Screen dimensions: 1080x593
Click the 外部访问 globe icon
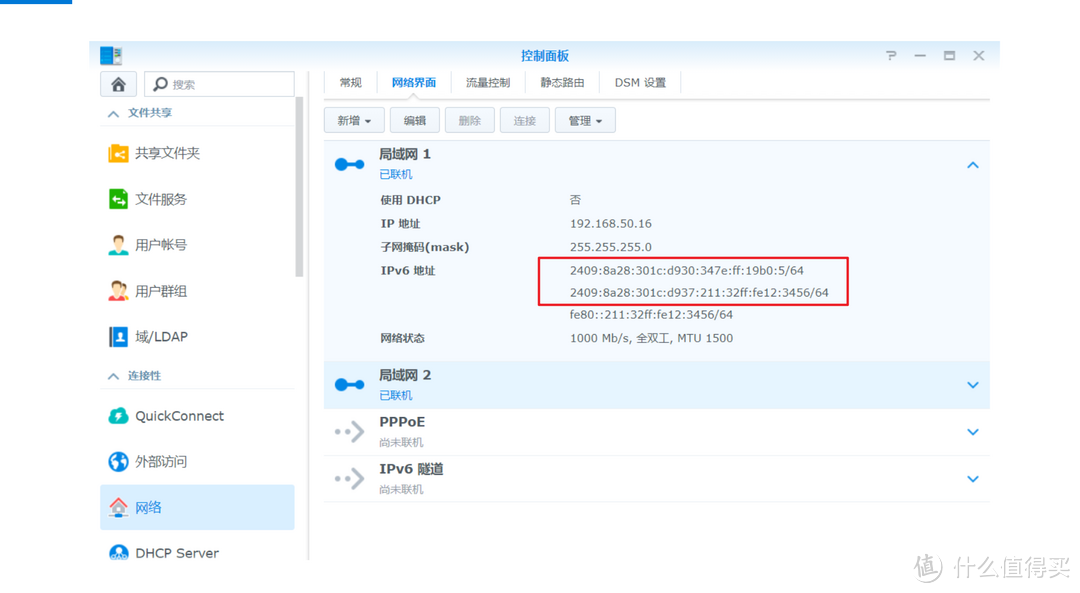point(118,461)
